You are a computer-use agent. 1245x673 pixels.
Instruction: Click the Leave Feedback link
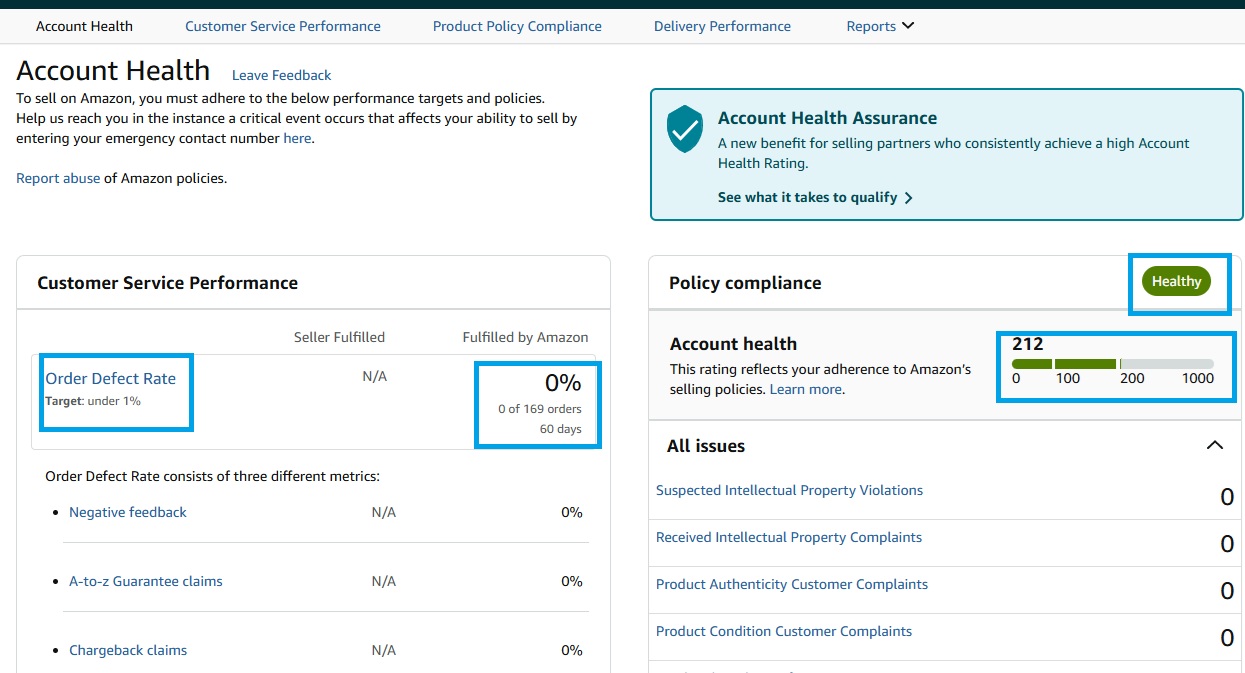click(x=281, y=75)
